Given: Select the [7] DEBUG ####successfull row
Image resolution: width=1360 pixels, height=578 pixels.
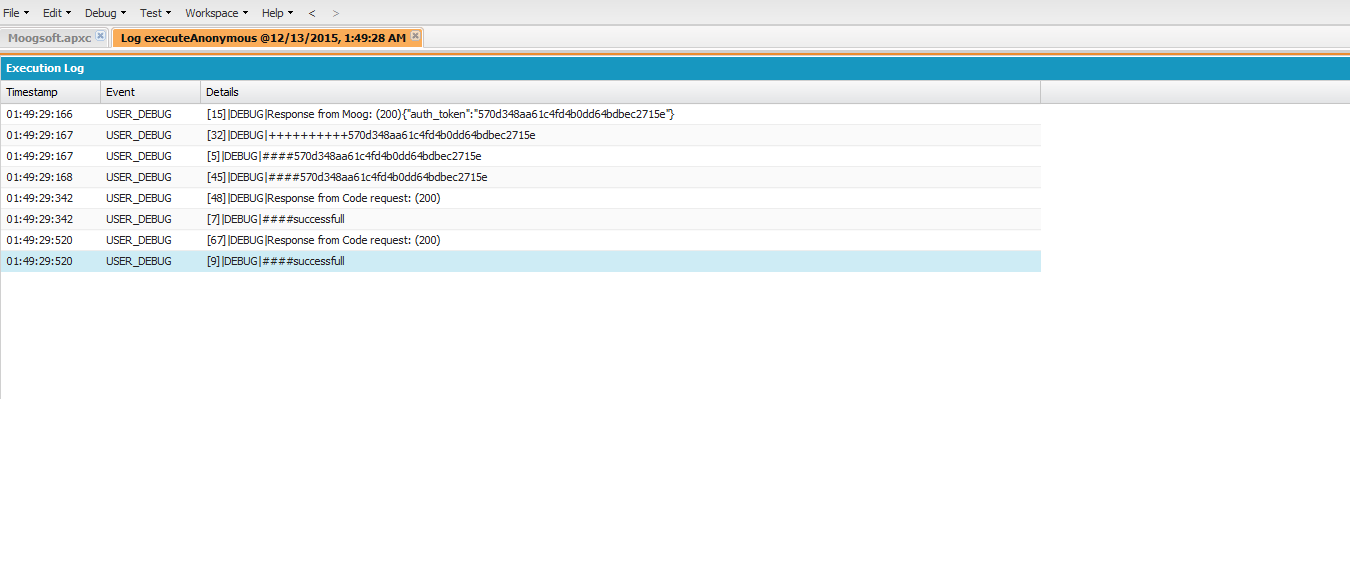Looking at the screenshot, I should click(520, 219).
